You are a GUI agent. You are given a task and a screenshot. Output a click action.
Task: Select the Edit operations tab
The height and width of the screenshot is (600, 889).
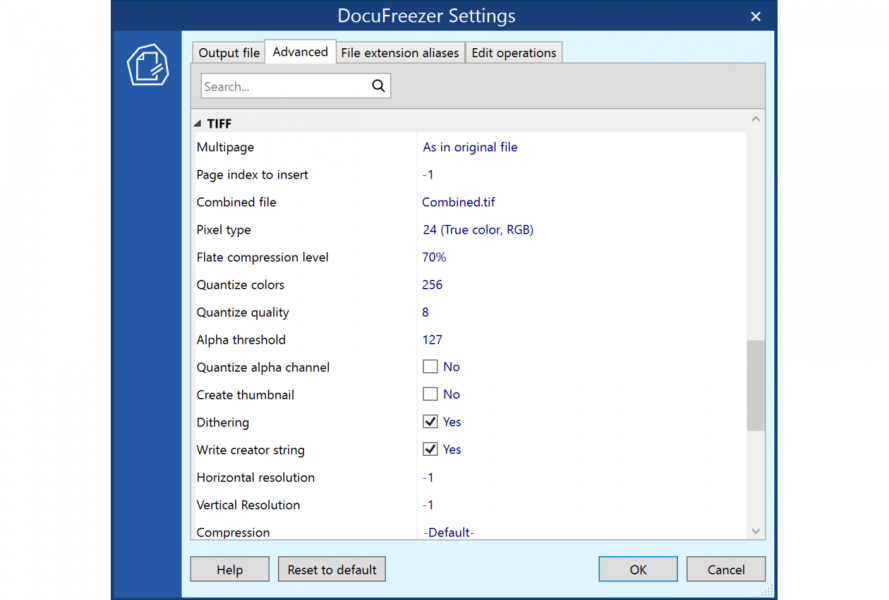coord(513,52)
